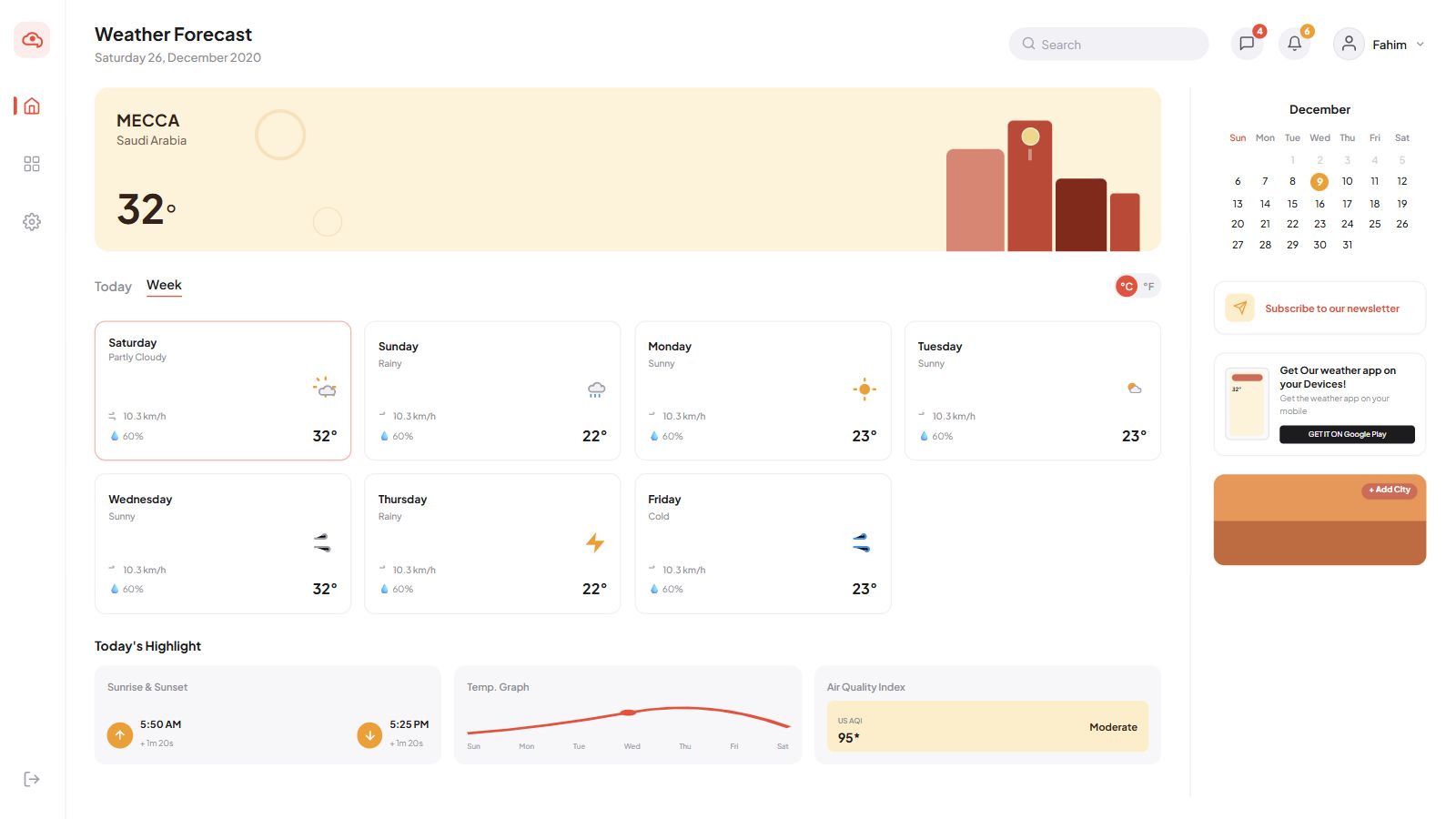Switch units to Fahrenheit
This screenshot has width=1456, height=819.
point(1149,286)
